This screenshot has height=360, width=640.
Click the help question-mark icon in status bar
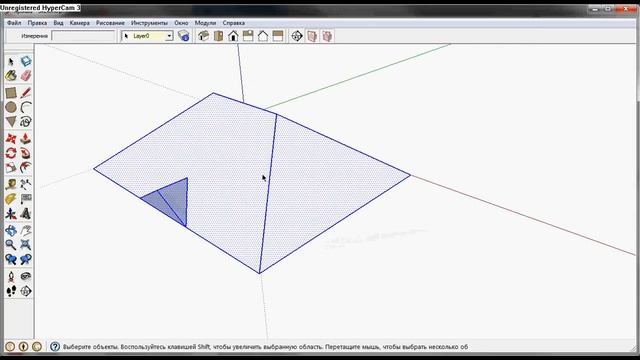55,347
